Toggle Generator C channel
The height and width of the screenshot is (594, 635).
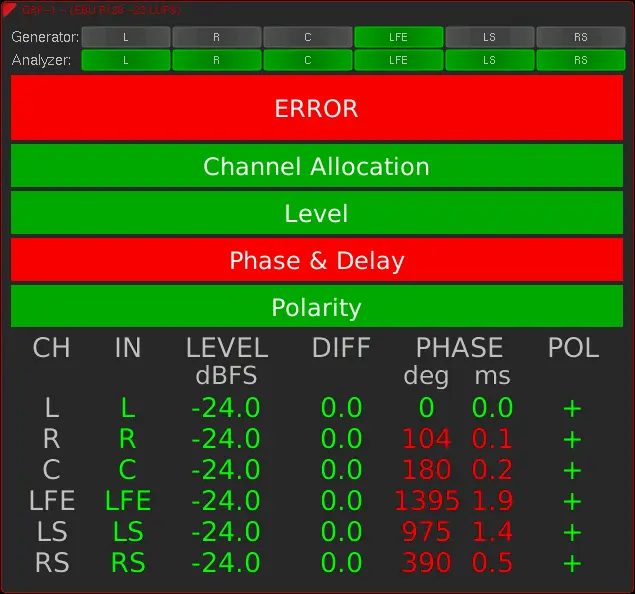(x=308, y=37)
